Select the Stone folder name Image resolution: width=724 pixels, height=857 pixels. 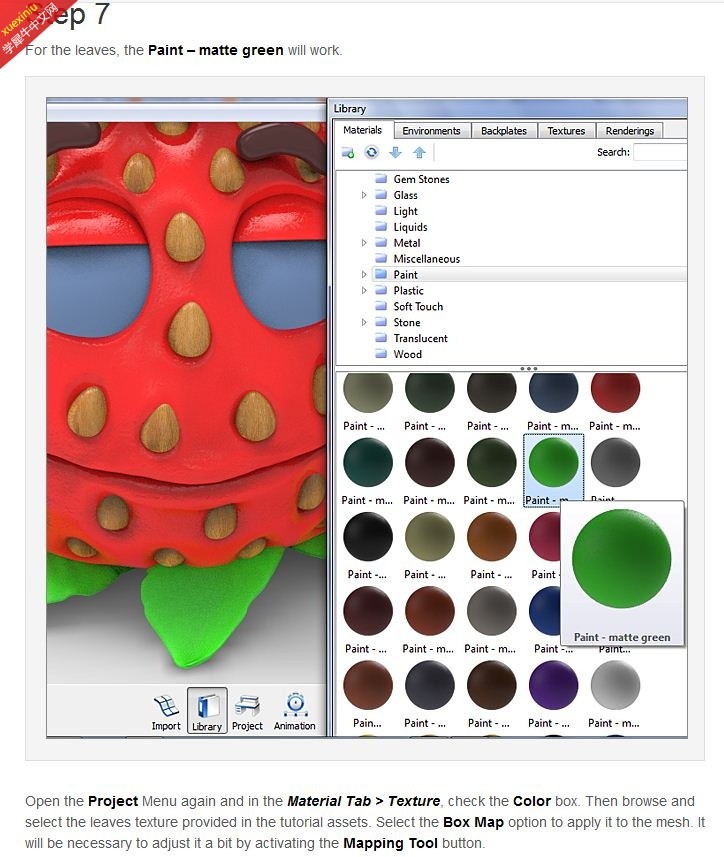407,322
